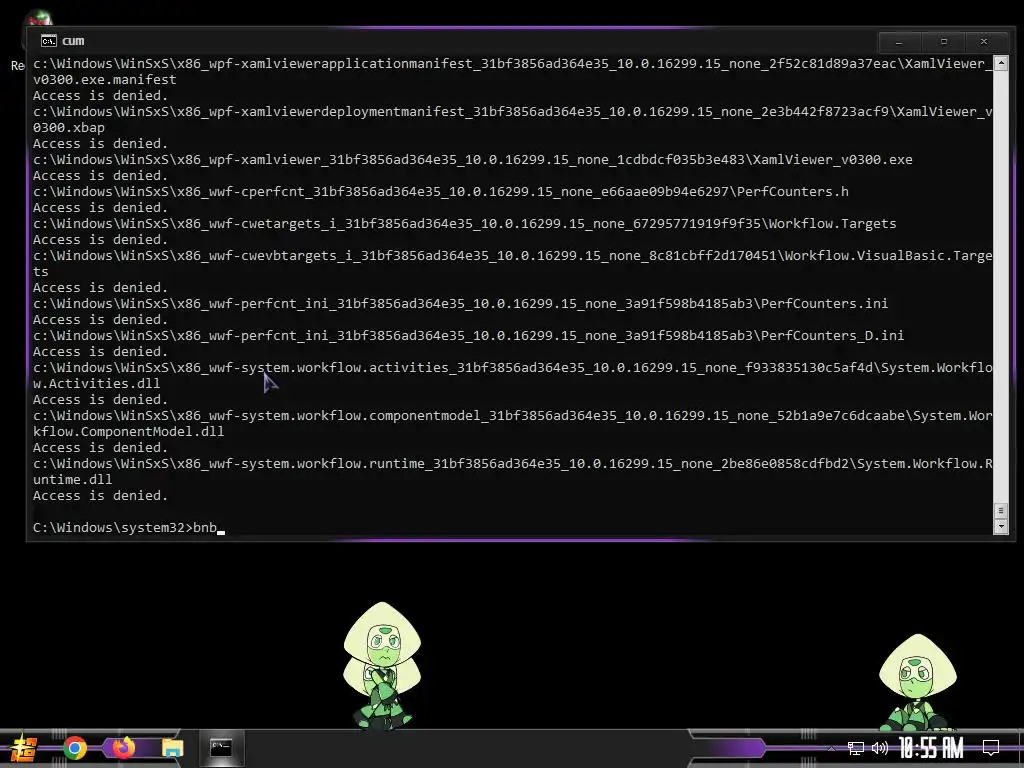Screen dimensions: 1024x768
Task: Minimize the cum console window
Action: click(899, 42)
